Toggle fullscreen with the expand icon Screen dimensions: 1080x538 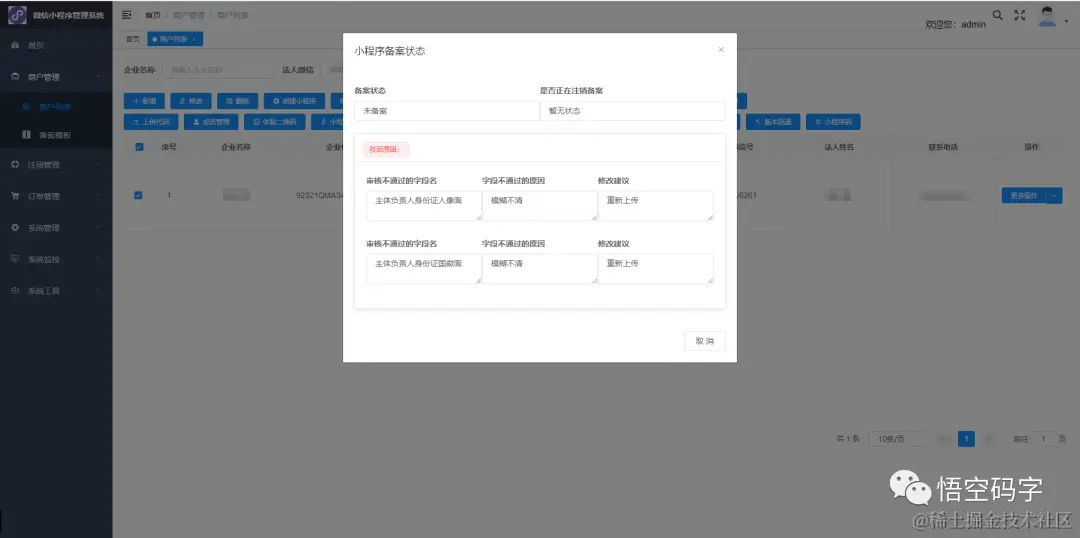[x=1019, y=14]
